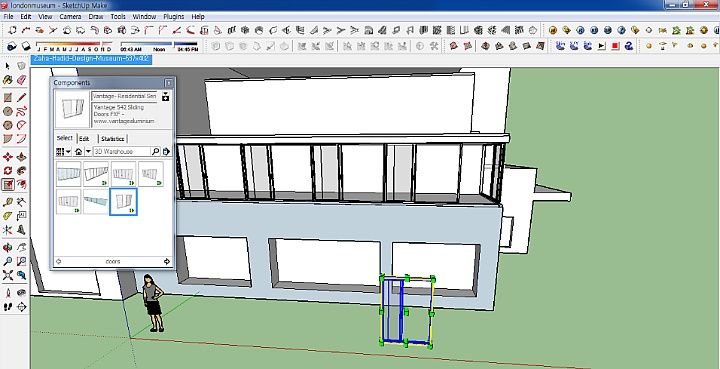The width and height of the screenshot is (720, 369).
Task: Open the Window menu
Action: [x=144, y=17]
